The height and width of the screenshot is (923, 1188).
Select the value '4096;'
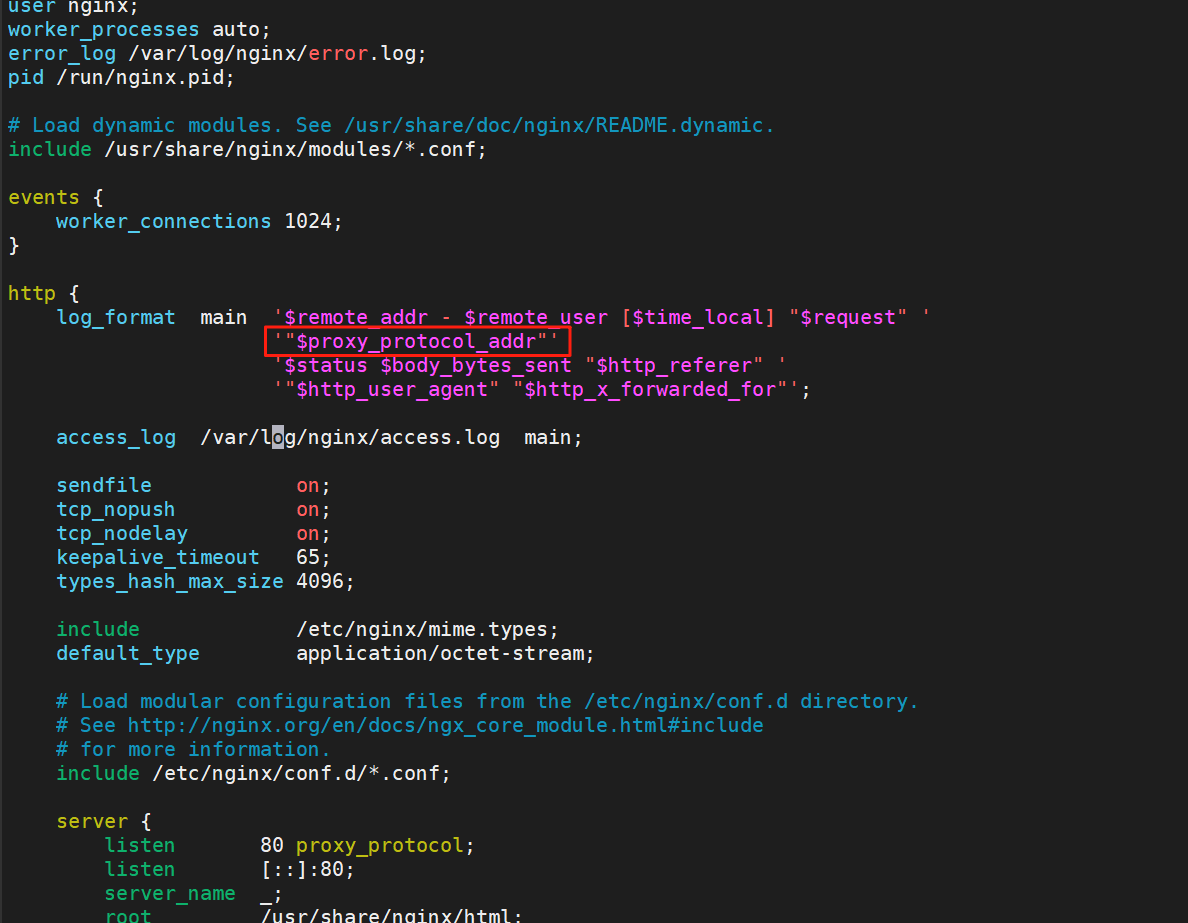(x=326, y=582)
